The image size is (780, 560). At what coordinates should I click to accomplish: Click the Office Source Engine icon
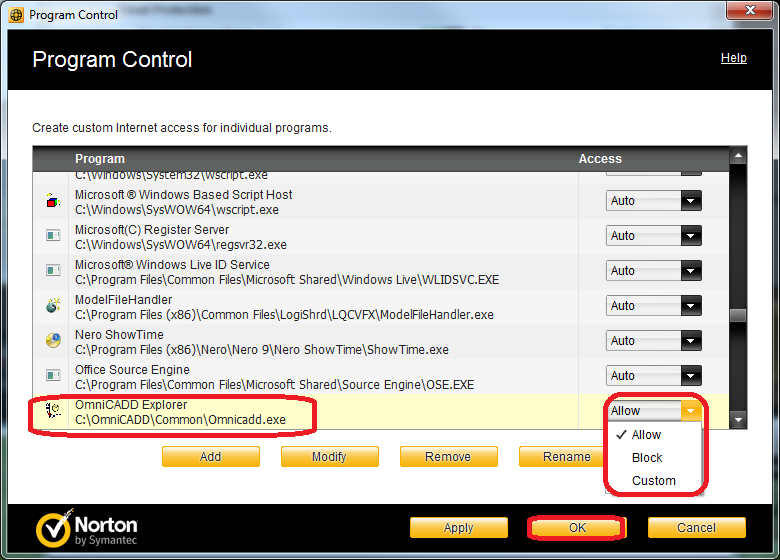53,375
